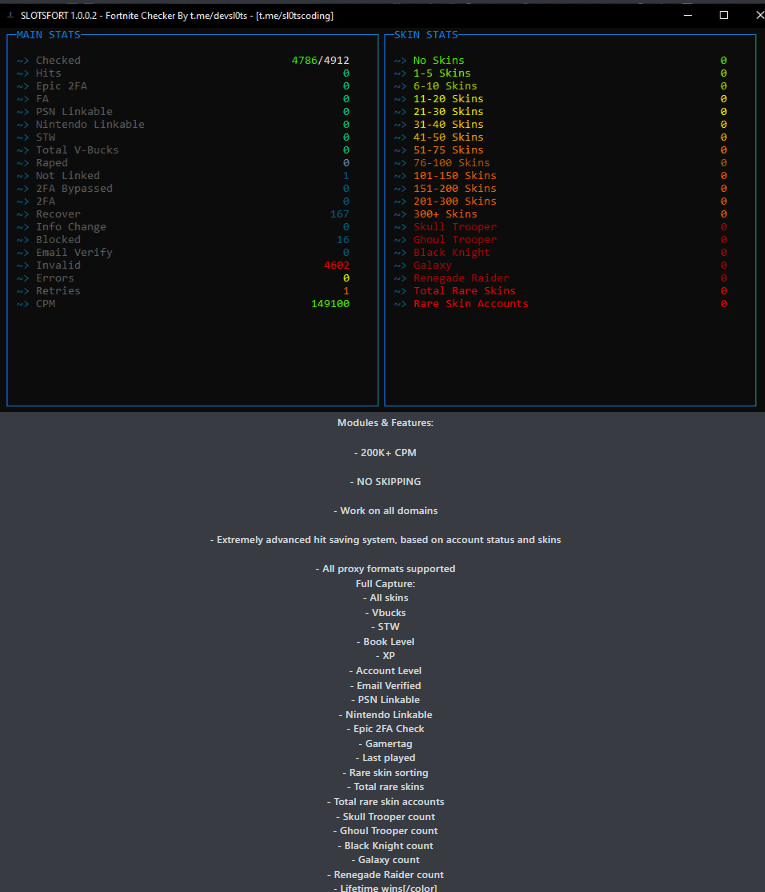Click the '2FA Bypassed' label
This screenshot has height=892, width=765.
click(x=74, y=188)
